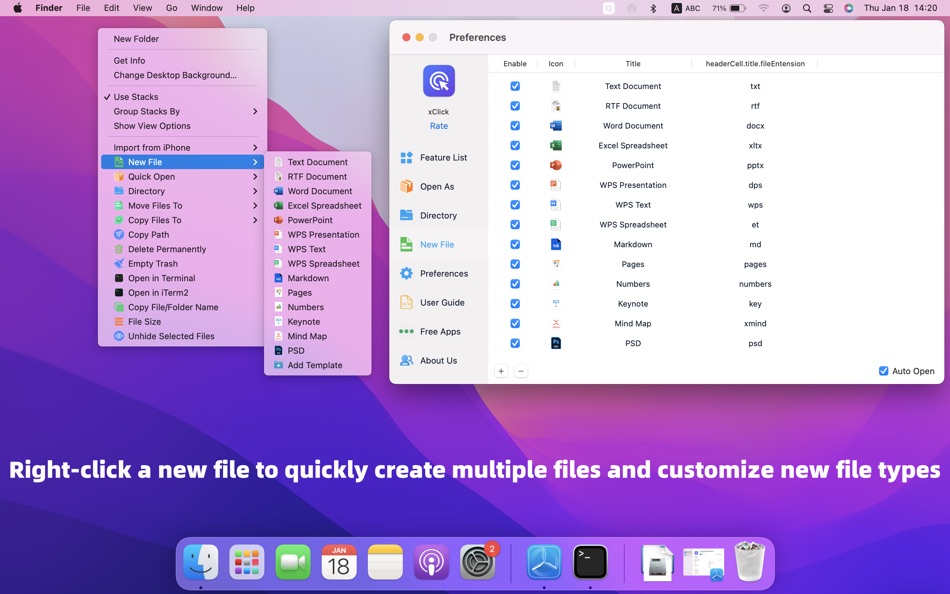Viewport: 950px width, 594px height.
Task: Click the Rate link under xClick
Action: point(439,126)
